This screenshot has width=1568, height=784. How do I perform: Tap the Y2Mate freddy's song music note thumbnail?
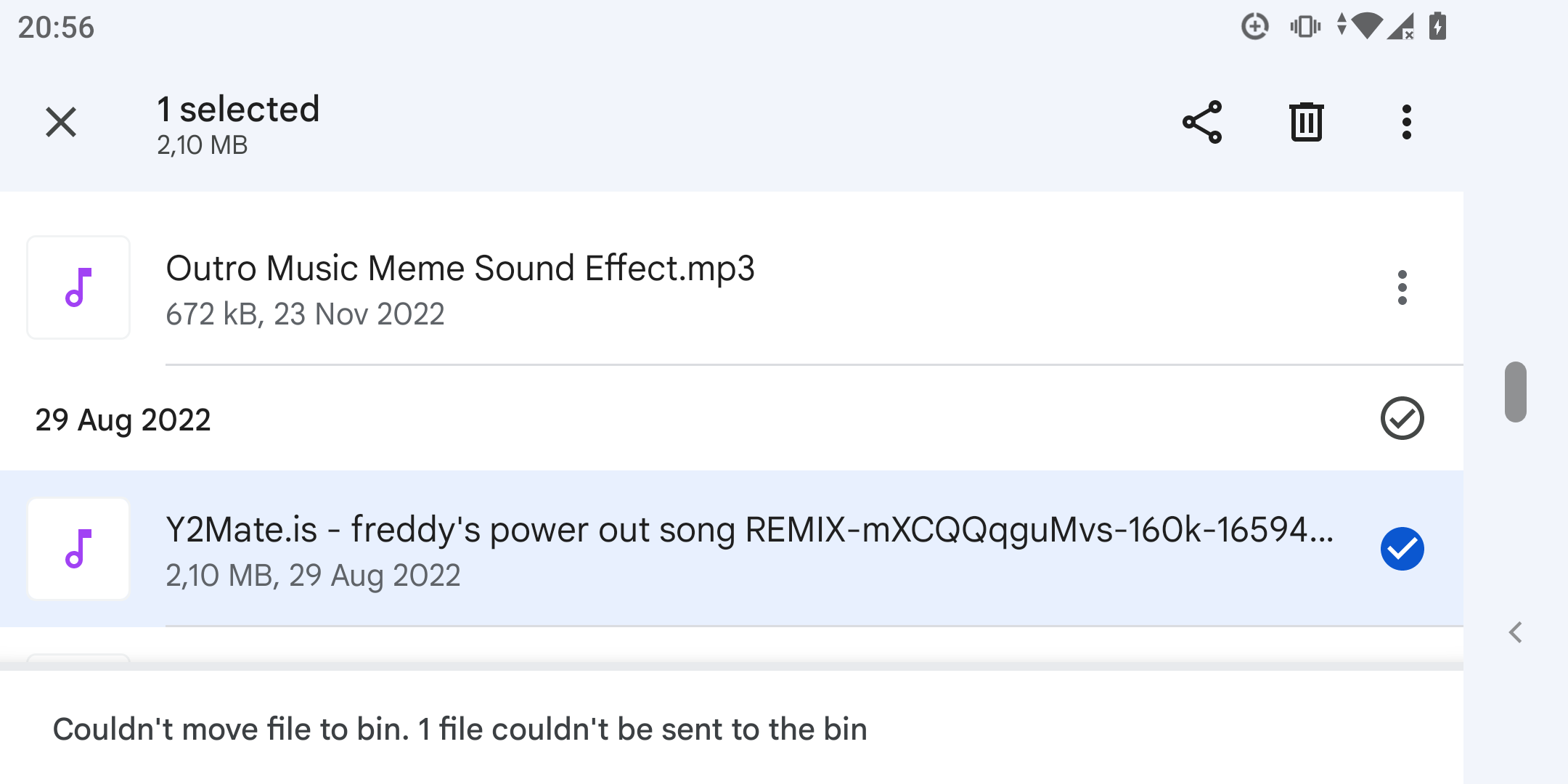(78, 549)
